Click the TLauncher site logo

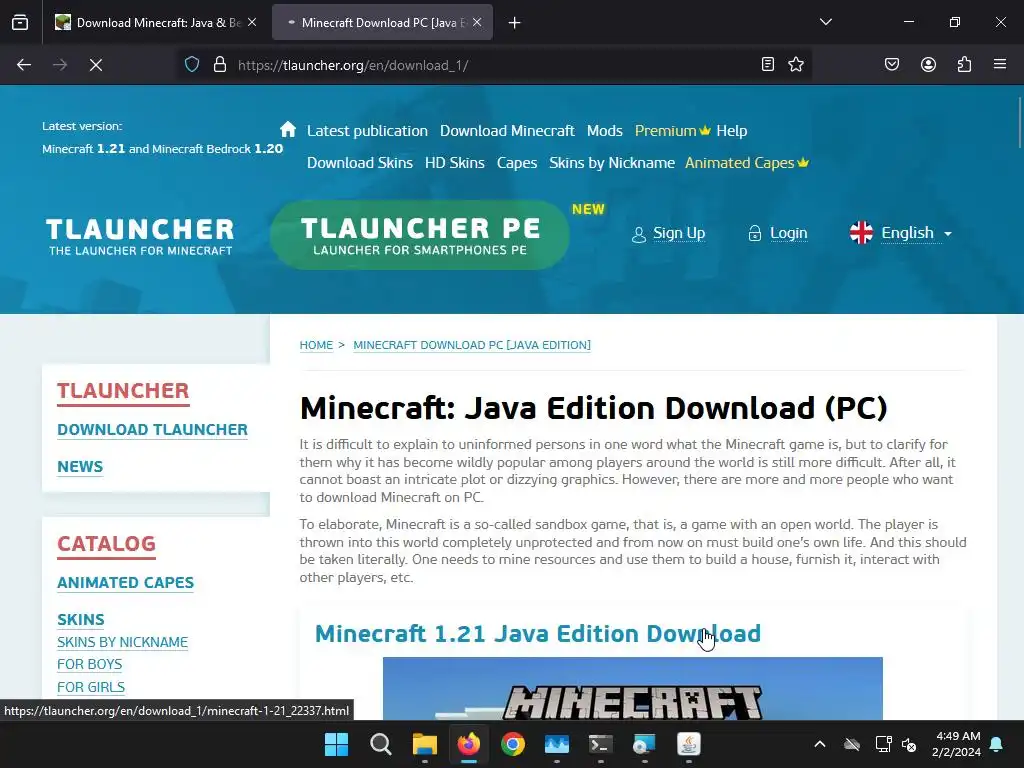point(140,236)
